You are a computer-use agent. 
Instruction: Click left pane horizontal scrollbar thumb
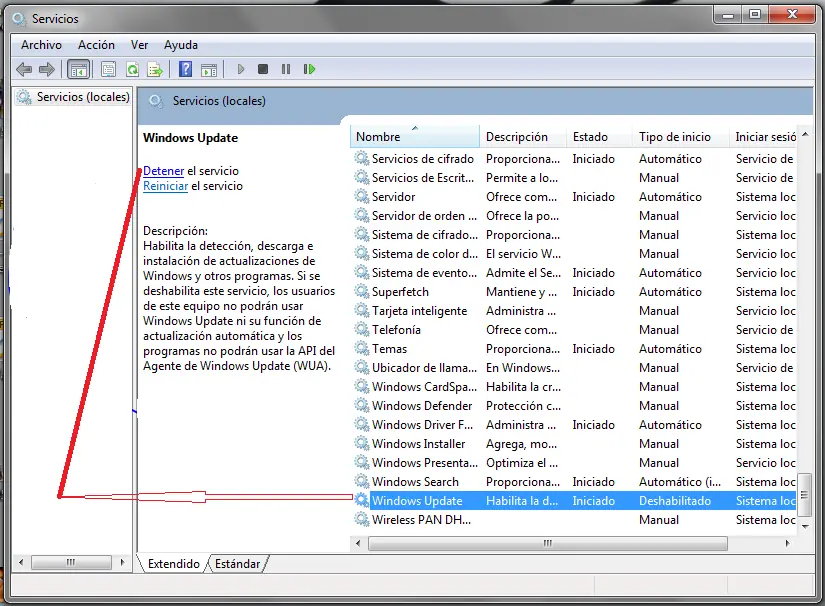pyautogui.click(x=71, y=562)
